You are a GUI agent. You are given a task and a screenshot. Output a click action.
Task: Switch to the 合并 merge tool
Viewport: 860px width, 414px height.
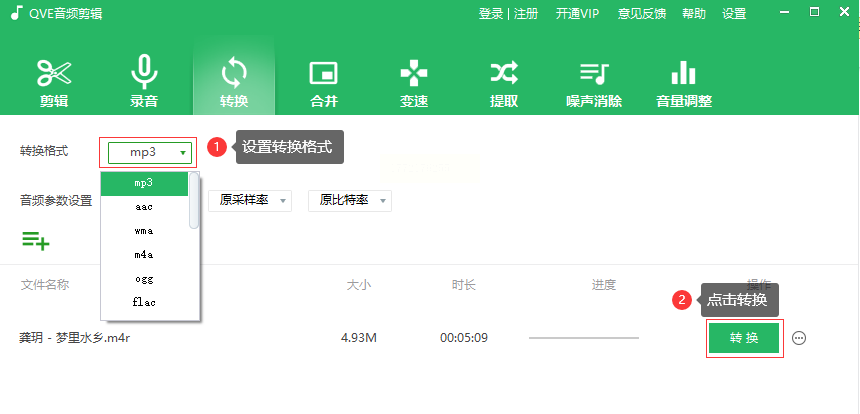click(324, 84)
